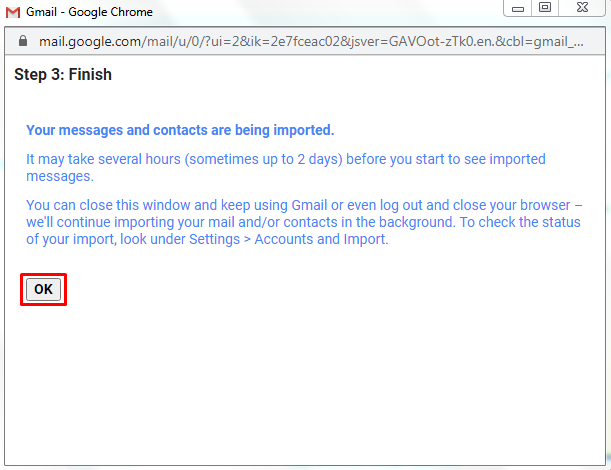Click the lock icon in address bar
The height and width of the screenshot is (470, 611).
coord(23,41)
